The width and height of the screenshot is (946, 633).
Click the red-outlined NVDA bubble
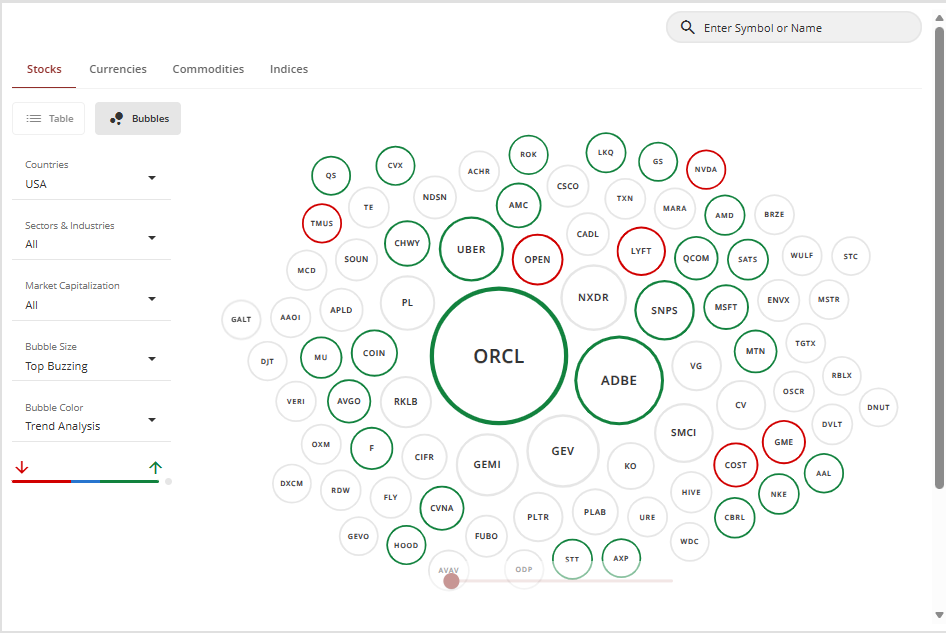(706, 170)
